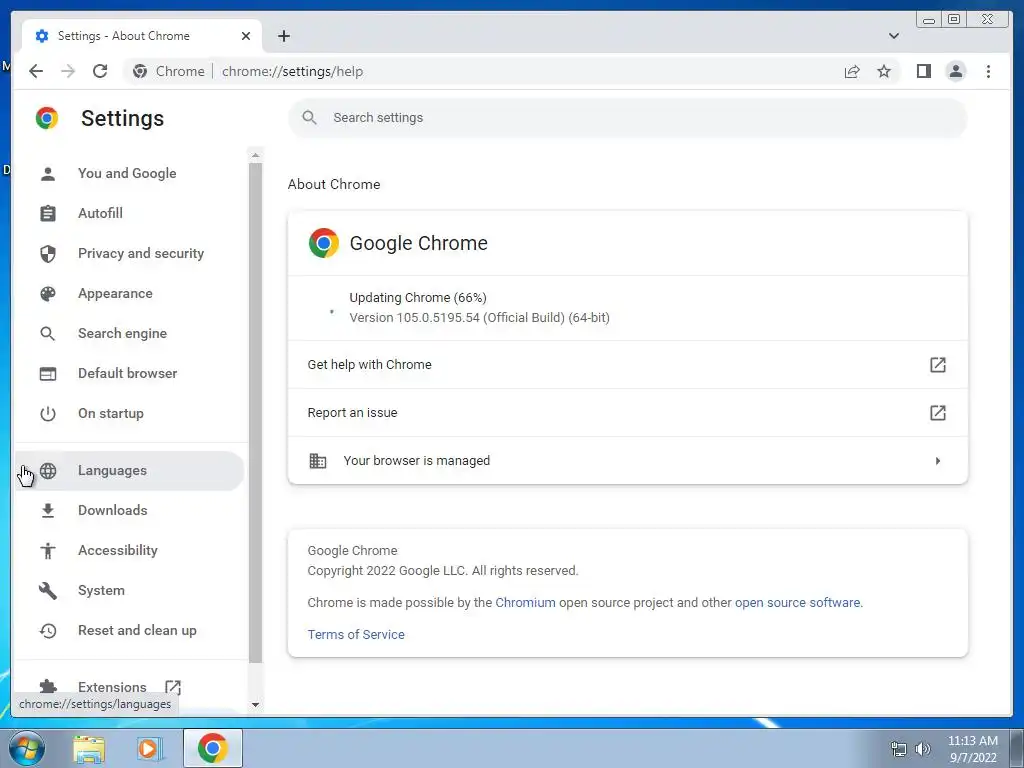1024x768 pixels.
Task: Click the download icon beside Downloads
Action: (48, 511)
